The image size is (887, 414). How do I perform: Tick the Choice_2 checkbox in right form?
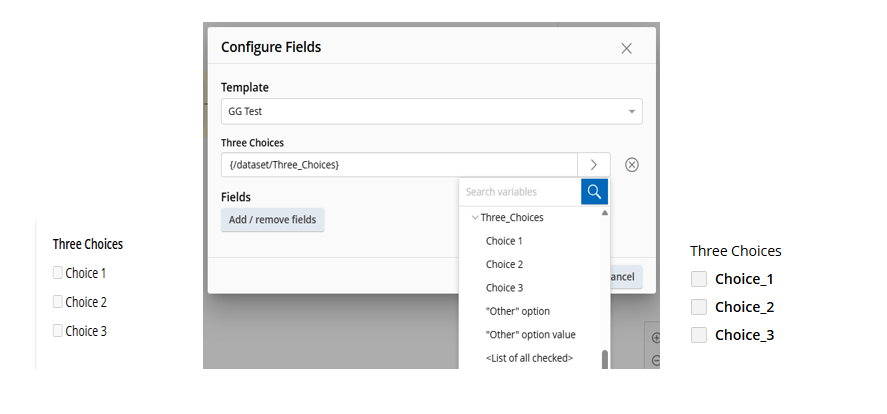(x=699, y=307)
